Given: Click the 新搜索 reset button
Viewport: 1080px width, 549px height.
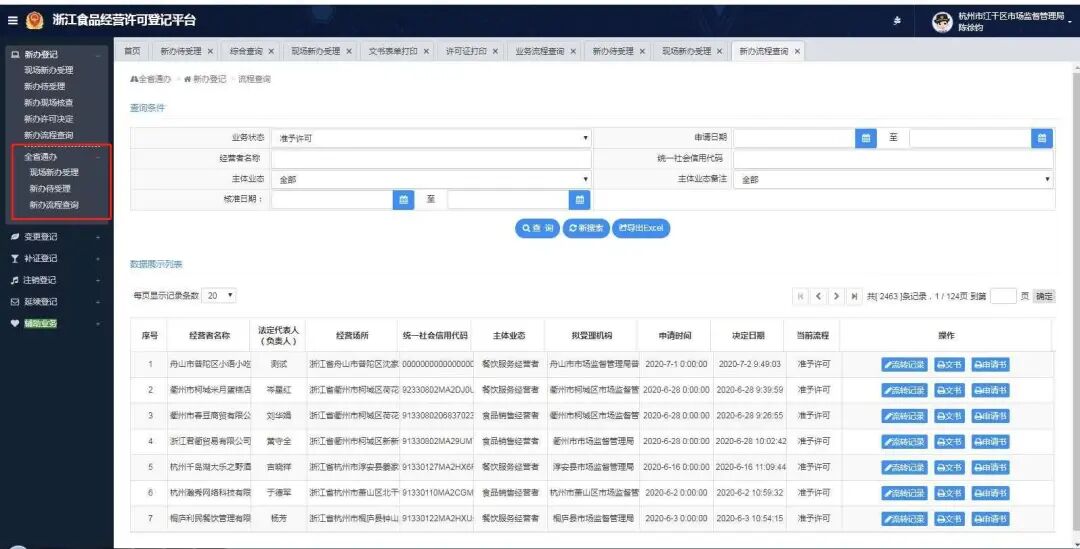Looking at the screenshot, I should [x=586, y=228].
